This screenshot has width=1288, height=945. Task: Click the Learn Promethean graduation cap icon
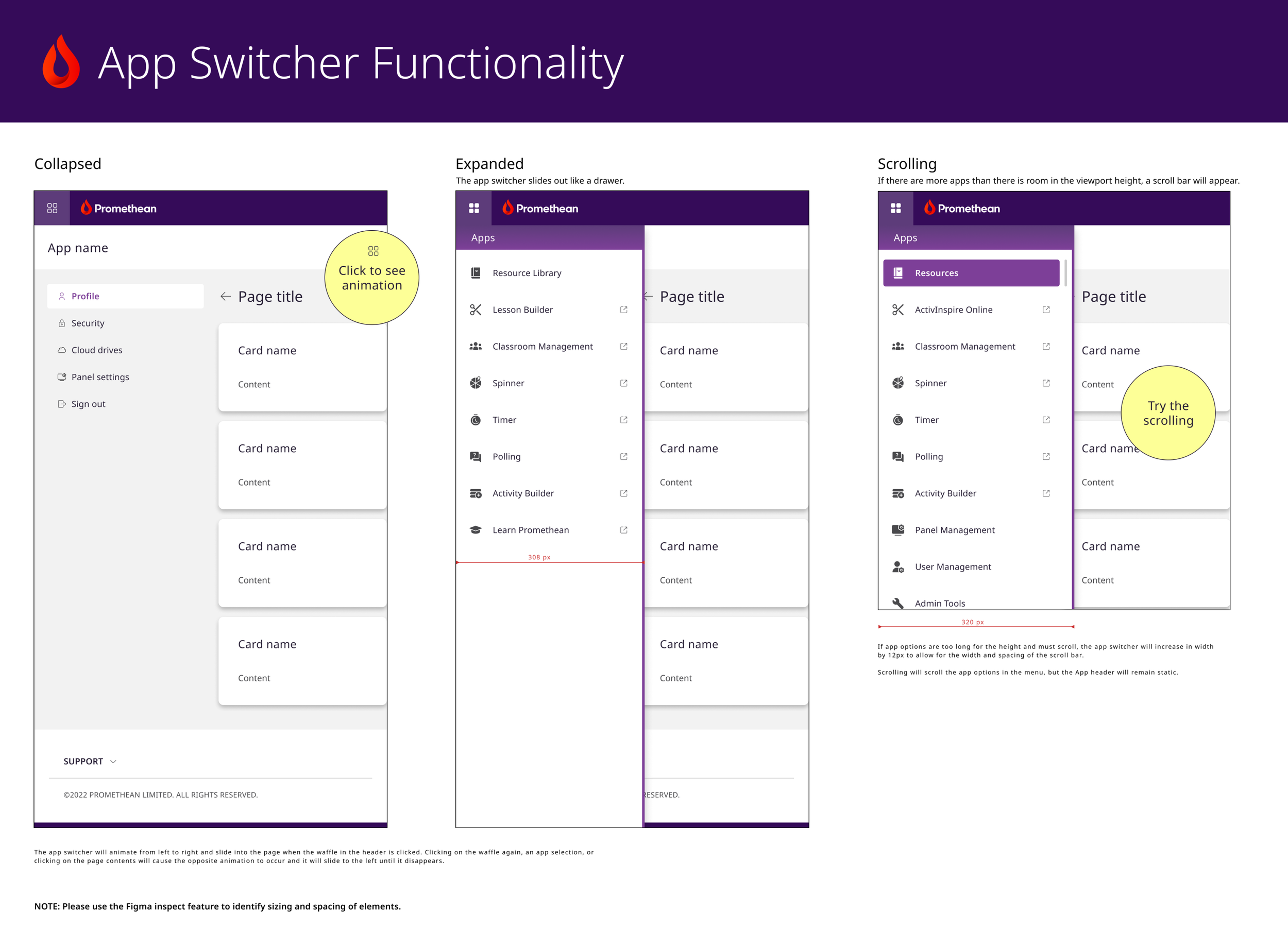tap(476, 530)
